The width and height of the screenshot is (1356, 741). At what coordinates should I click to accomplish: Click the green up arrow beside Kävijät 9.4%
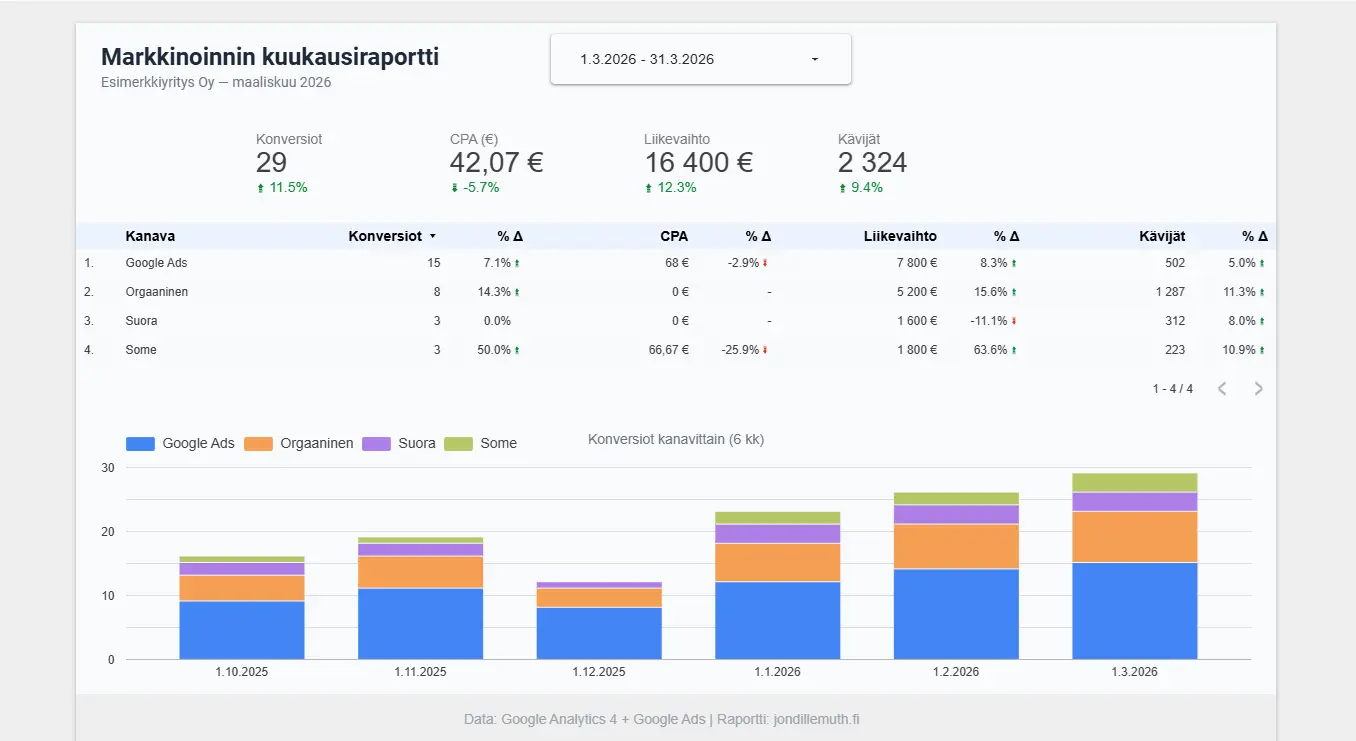click(844, 187)
